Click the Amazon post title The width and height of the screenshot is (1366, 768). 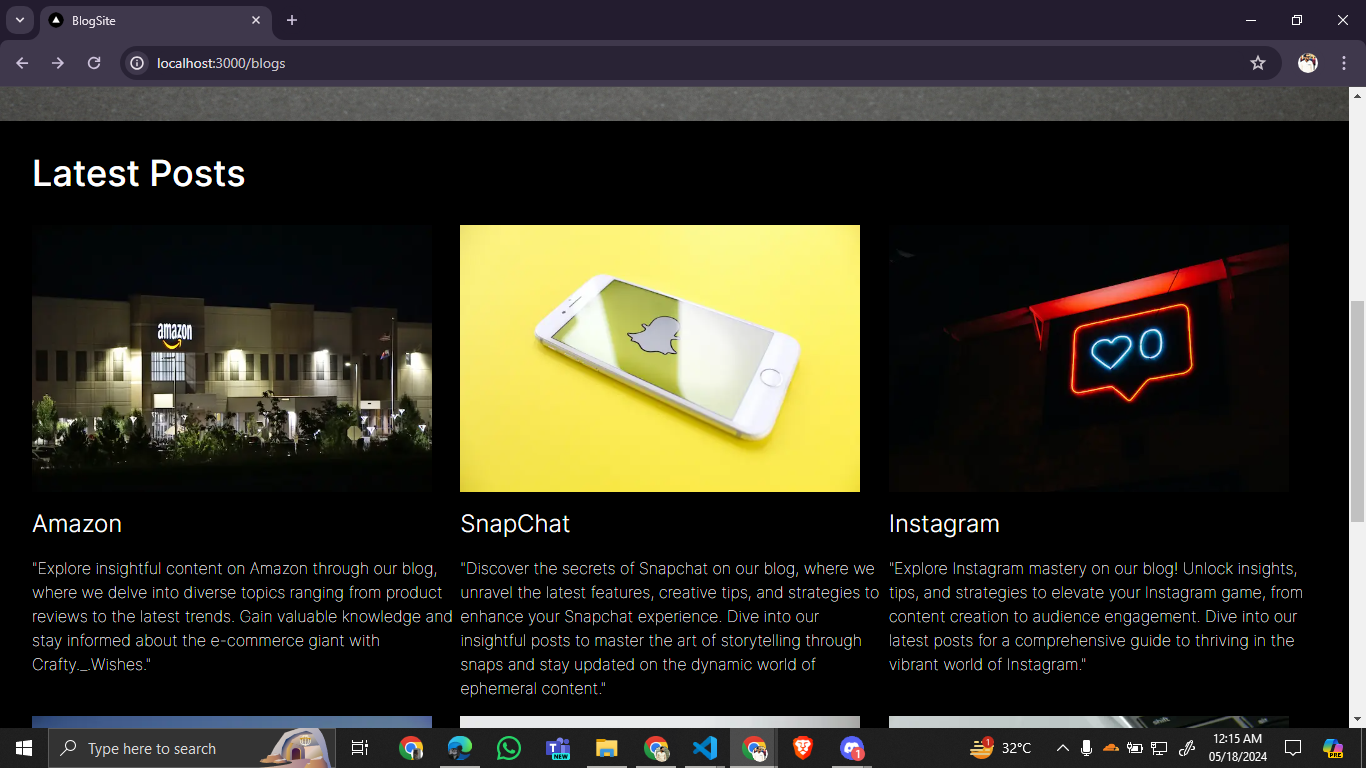point(77,524)
